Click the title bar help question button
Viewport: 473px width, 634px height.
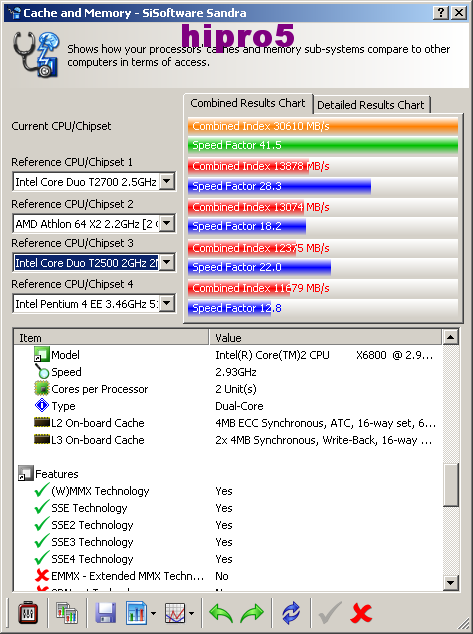click(x=440, y=13)
